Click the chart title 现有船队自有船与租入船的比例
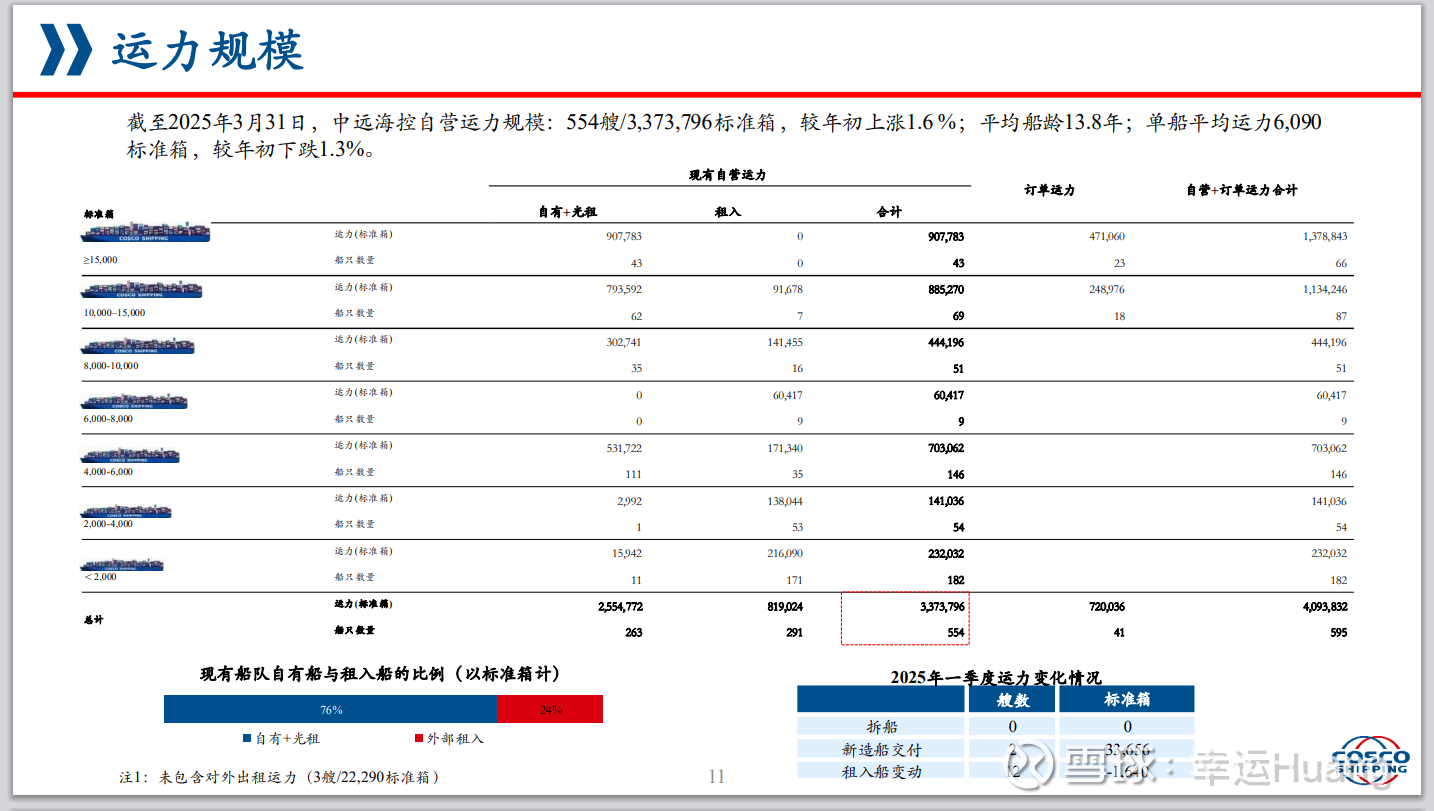This screenshot has width=1434, height=811. (x=380, y=674)
